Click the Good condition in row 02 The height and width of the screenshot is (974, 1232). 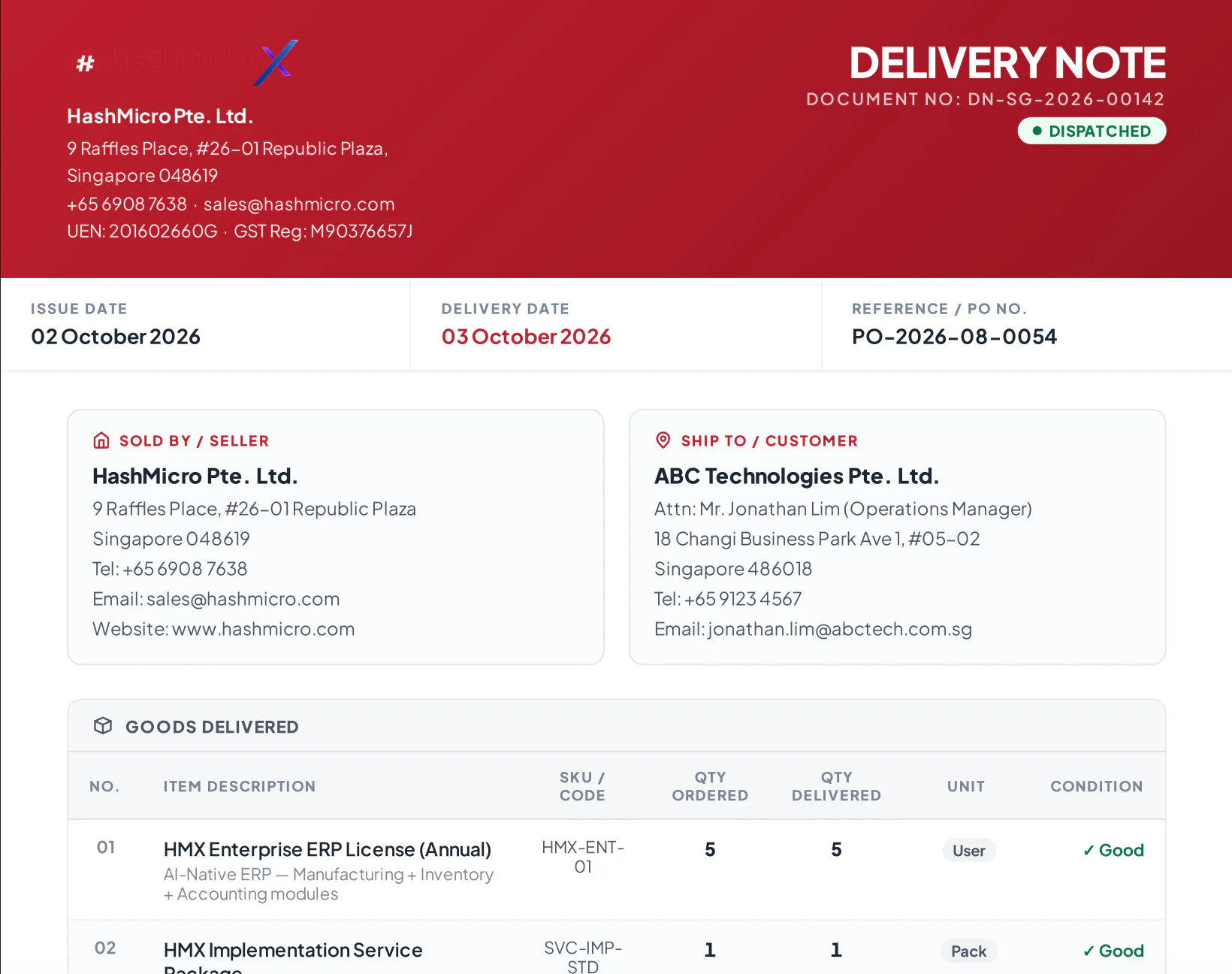(1113, 951)
